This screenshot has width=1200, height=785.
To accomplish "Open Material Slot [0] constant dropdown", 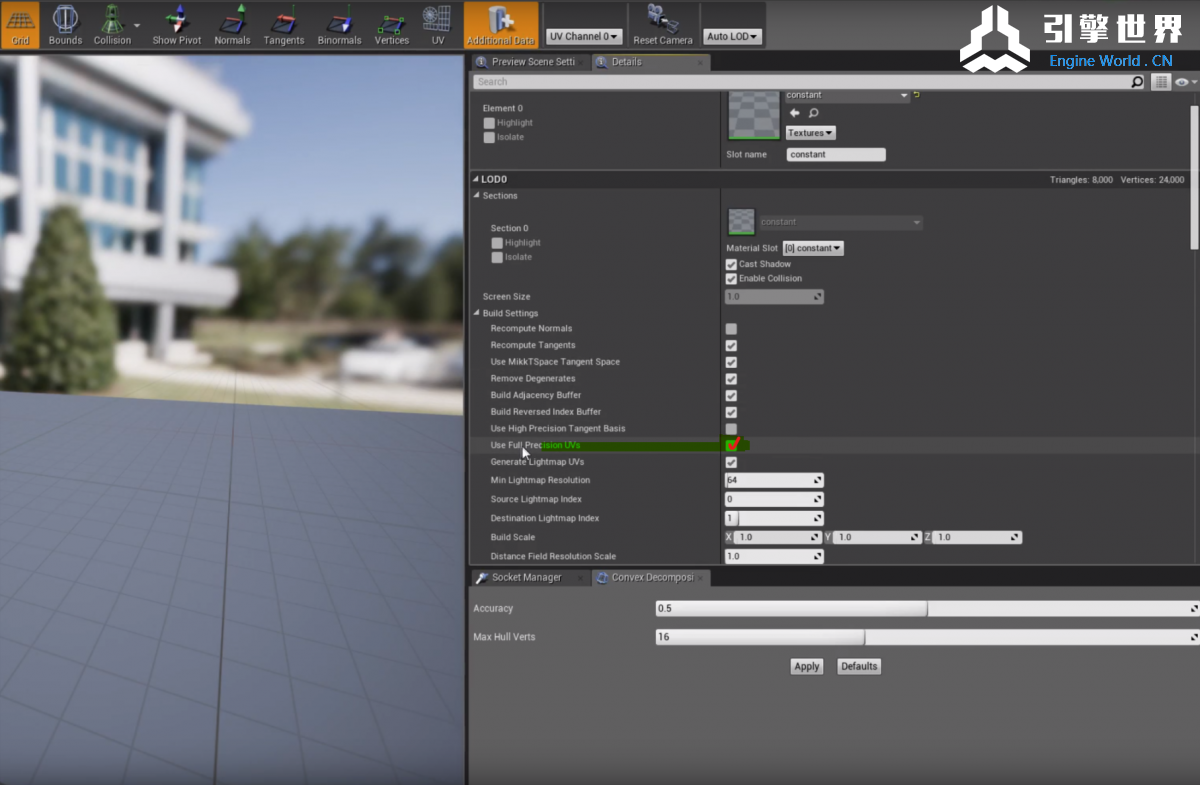I will [x=813, y=248].
